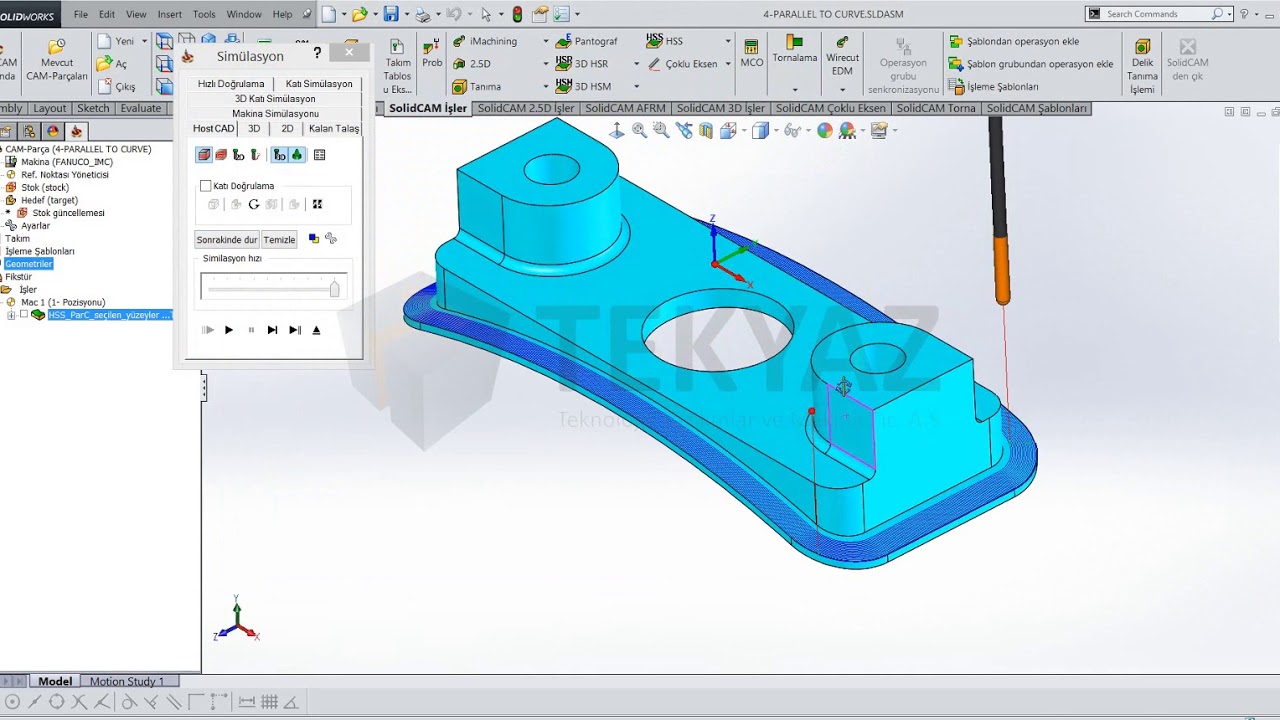
Task: Click the Pantograf operation icon
Action: (564, 41)
